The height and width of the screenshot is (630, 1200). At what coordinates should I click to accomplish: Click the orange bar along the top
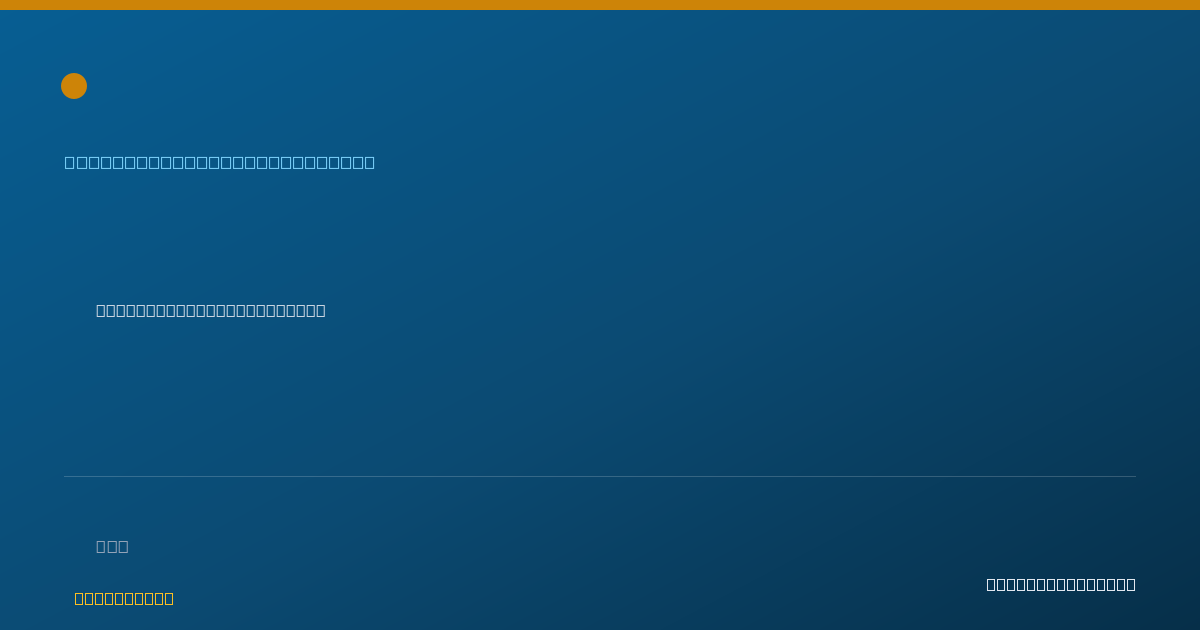[600, 5]
